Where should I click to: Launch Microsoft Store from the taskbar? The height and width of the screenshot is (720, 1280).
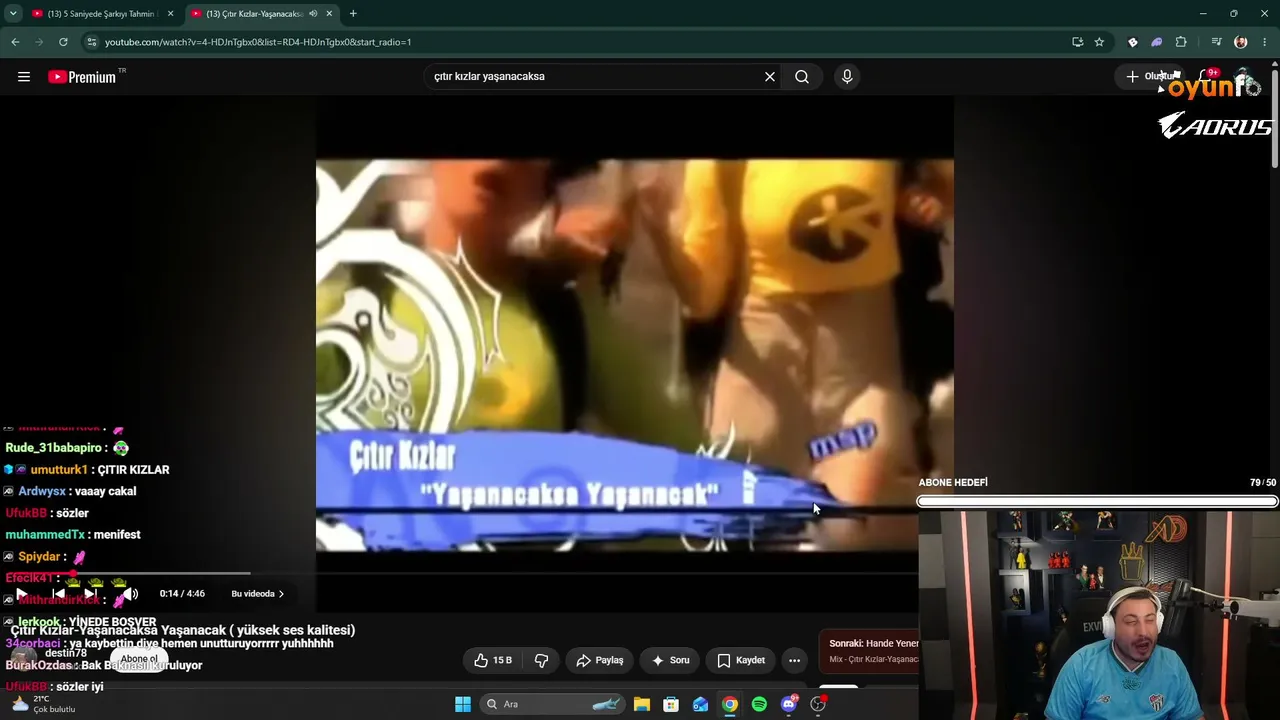click(x=671, y=704)
